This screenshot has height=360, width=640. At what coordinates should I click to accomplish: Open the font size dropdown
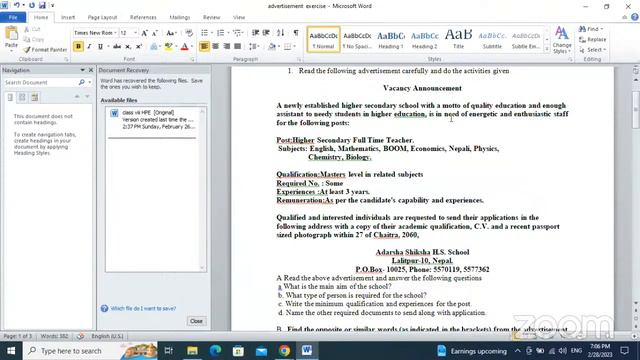pos(136,33)
